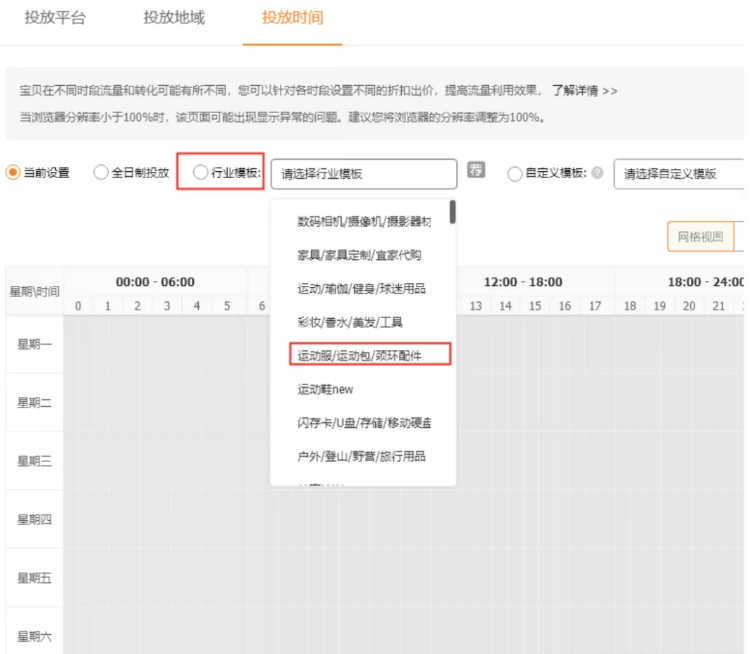Switch to the 投放平台 tab
The image size is (750, 654).
tap(55, 18)
